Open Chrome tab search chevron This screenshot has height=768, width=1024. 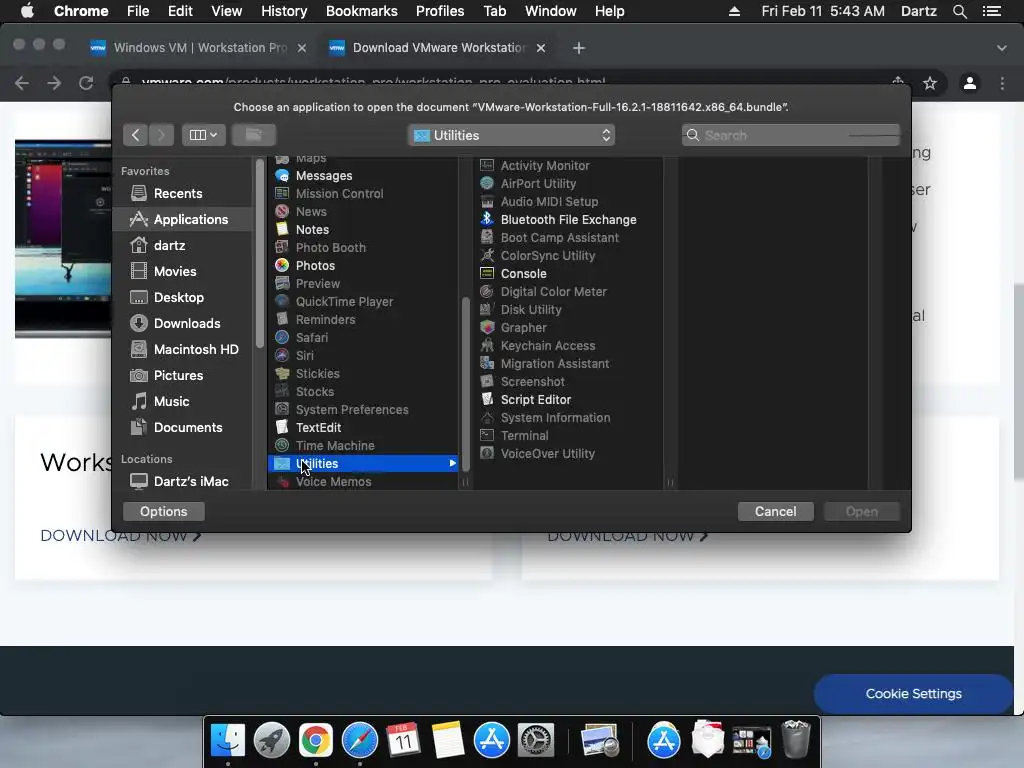[x=1002, y=48]
